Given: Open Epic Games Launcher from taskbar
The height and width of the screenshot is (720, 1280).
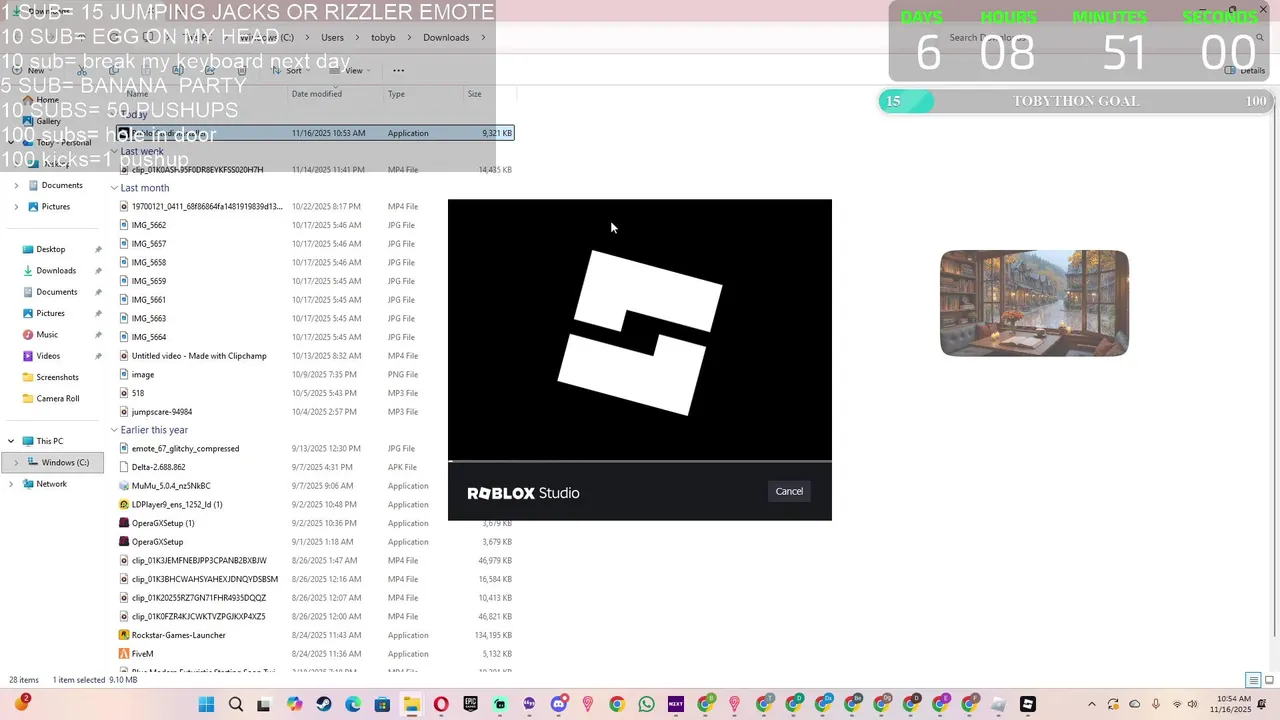Looking at the screenshot, I should pyautogui.click(x=470, y=705).
